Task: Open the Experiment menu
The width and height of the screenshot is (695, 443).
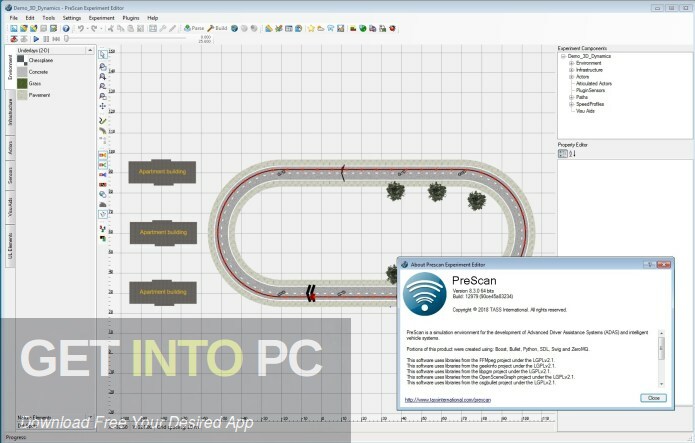Action: click(102, 18)
